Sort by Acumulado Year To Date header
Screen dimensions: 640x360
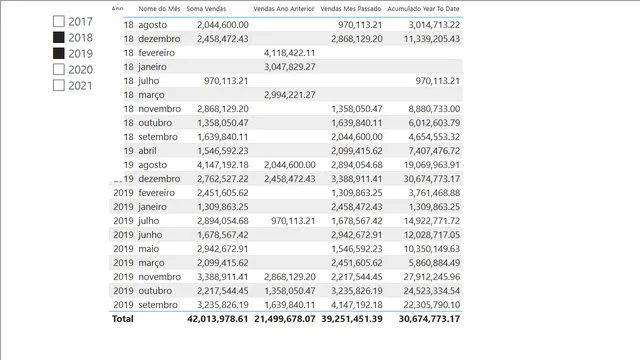point(423,9)
